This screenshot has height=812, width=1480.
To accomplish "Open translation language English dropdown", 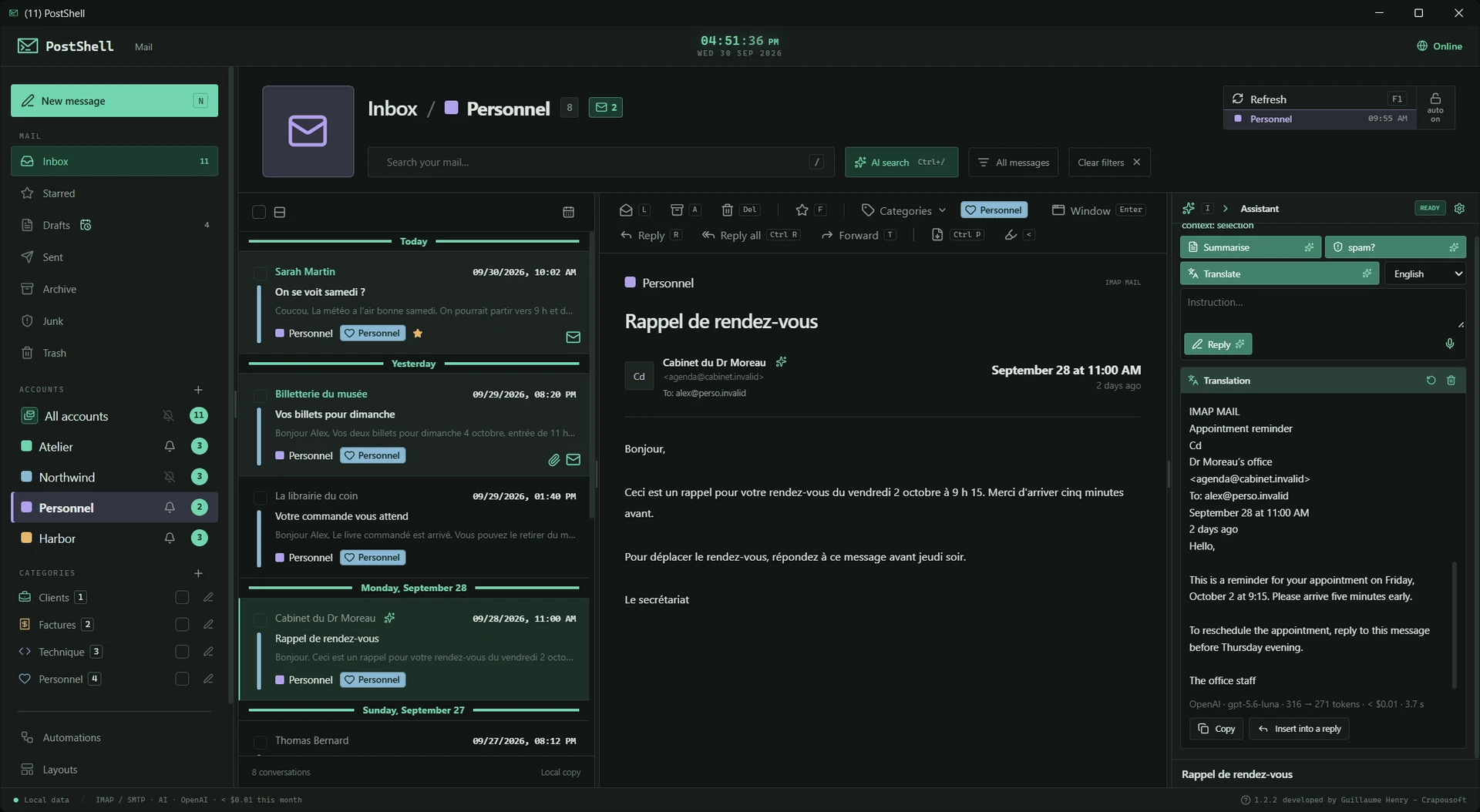I will pos(1427,273).
